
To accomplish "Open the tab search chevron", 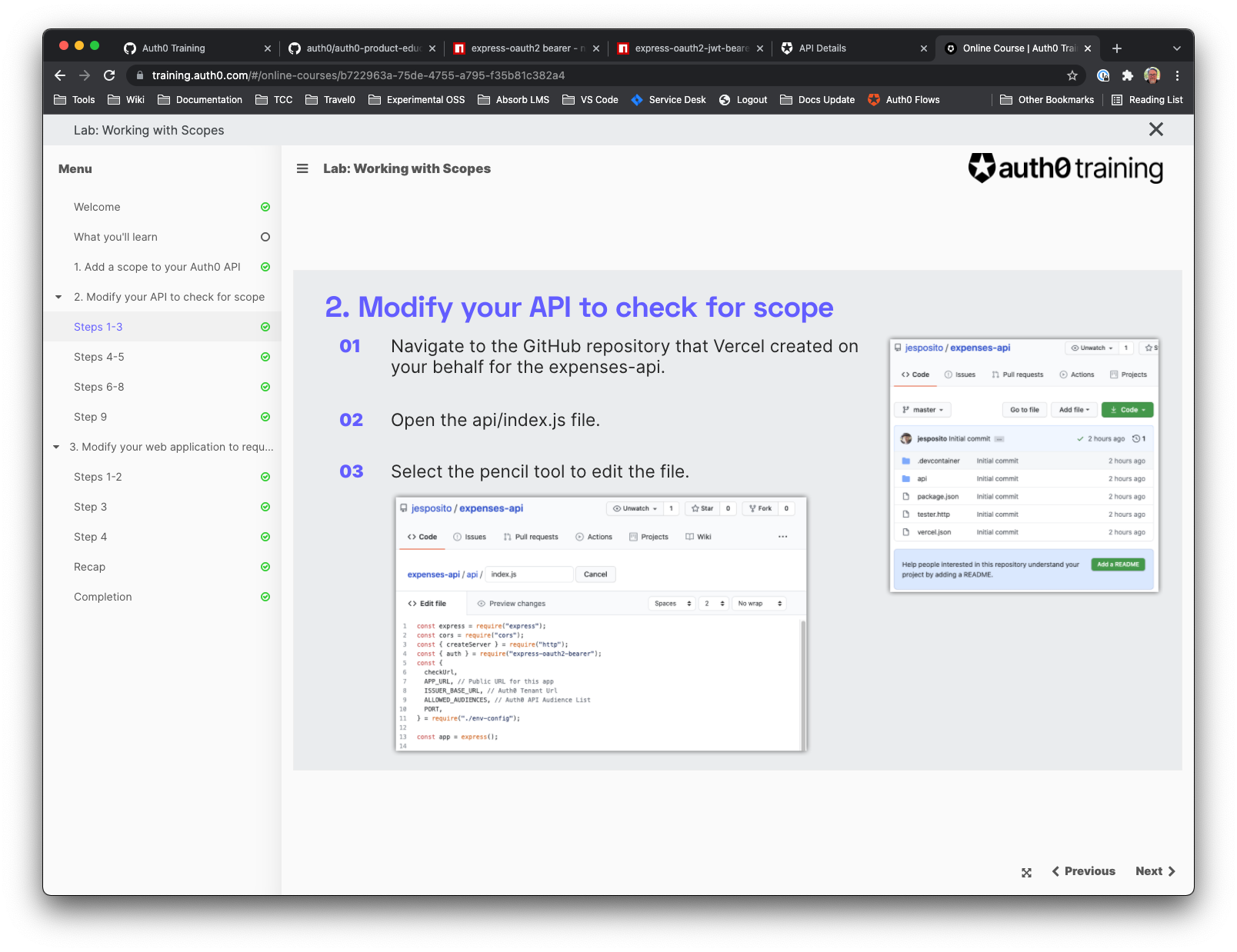I will point(1176,48).
